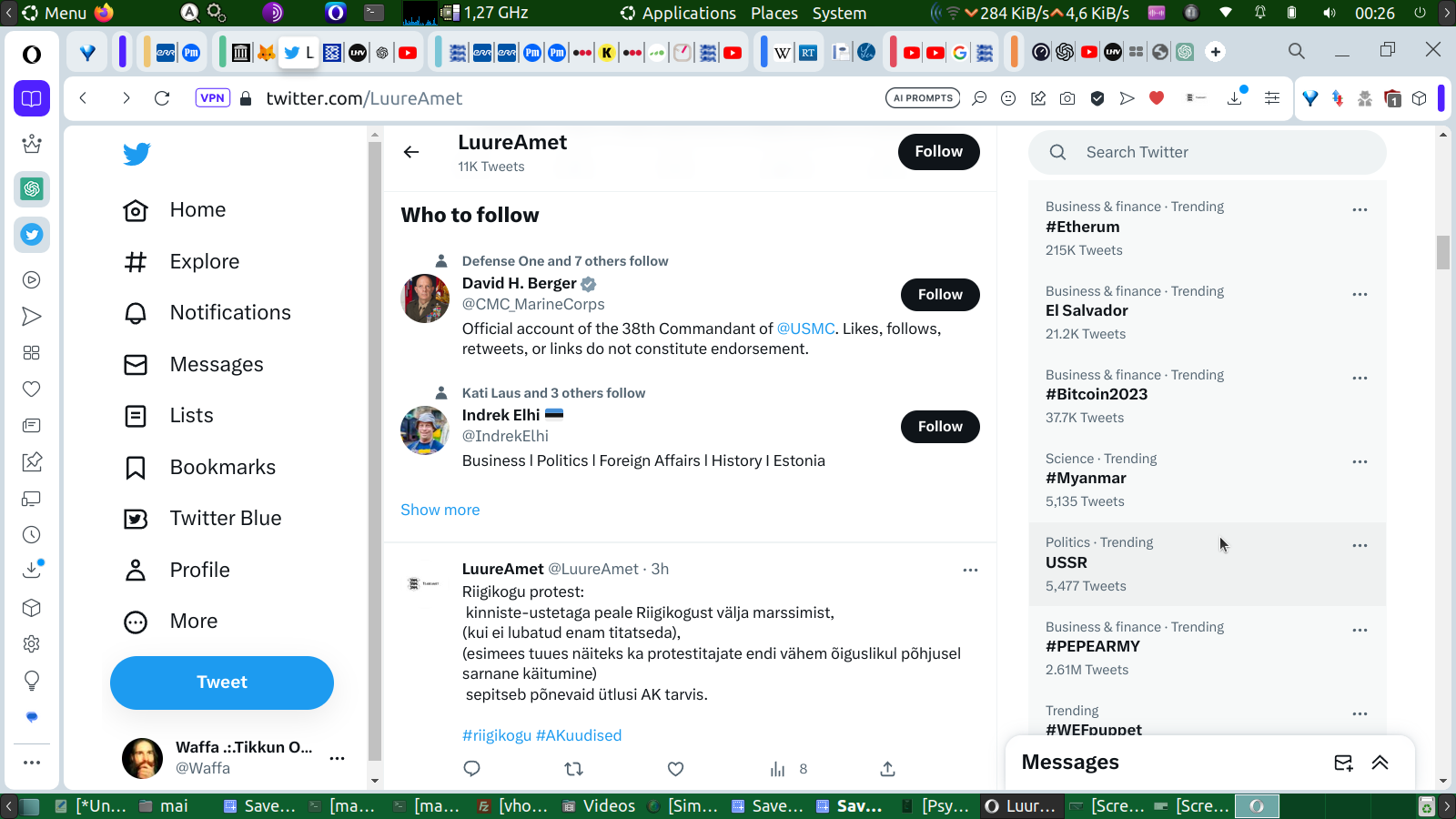Screen dimensions: 1456x819
Task: Open options for the USSR trend
Action: point(1360,545)
